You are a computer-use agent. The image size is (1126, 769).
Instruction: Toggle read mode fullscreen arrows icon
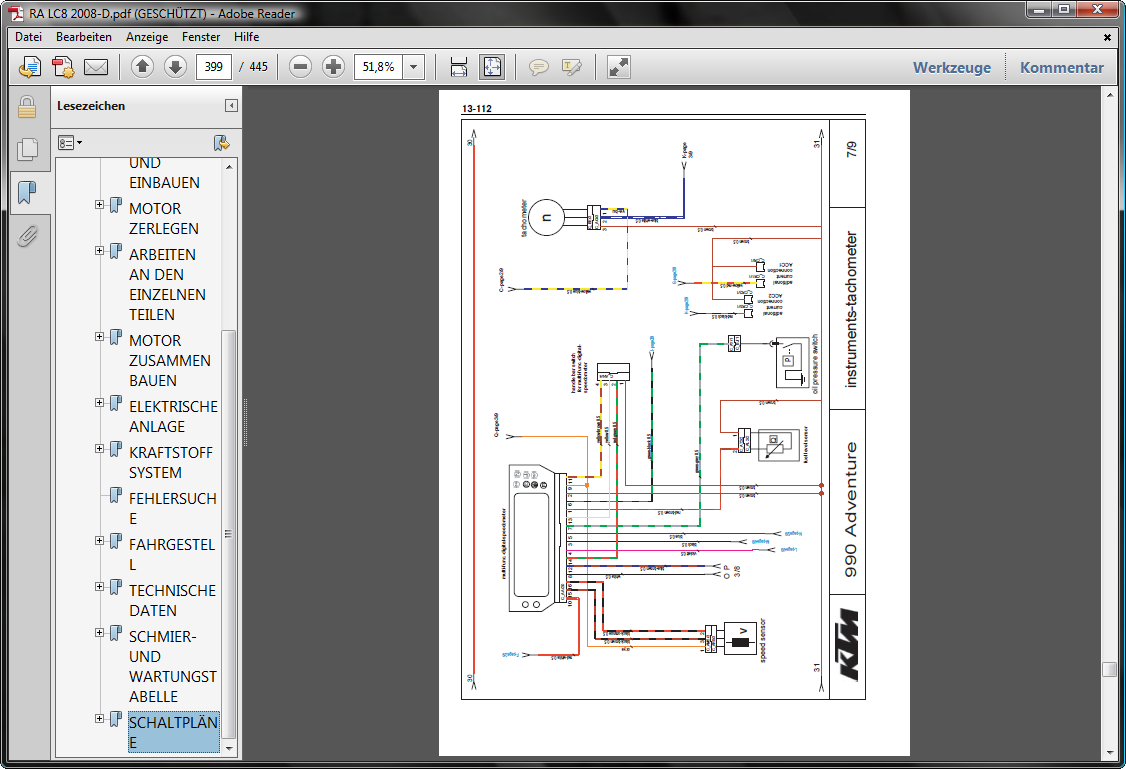pyautogui.click(x=619, y=67)
